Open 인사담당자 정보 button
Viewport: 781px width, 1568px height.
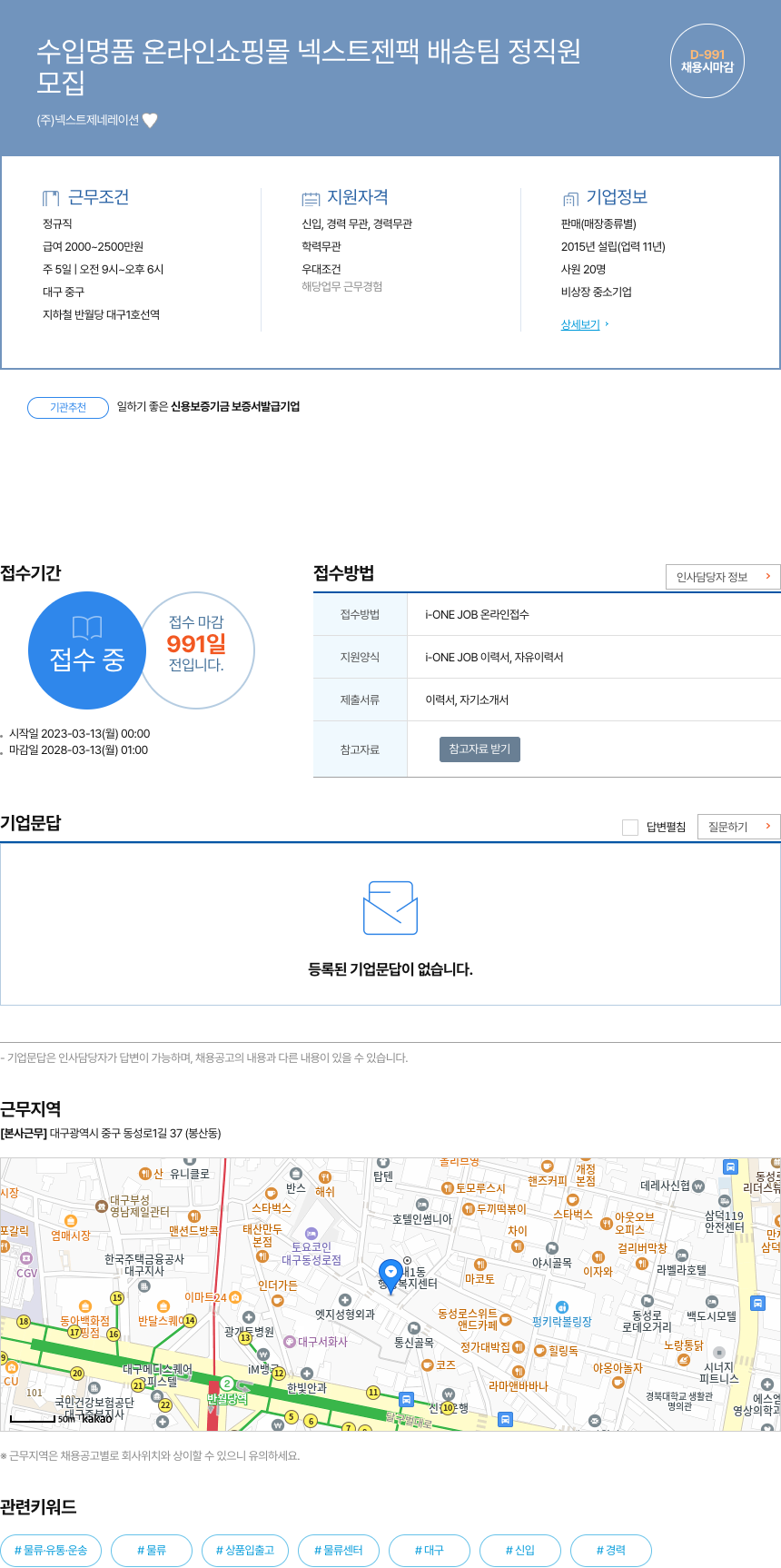pyautogui.click(x=723, y=577)
